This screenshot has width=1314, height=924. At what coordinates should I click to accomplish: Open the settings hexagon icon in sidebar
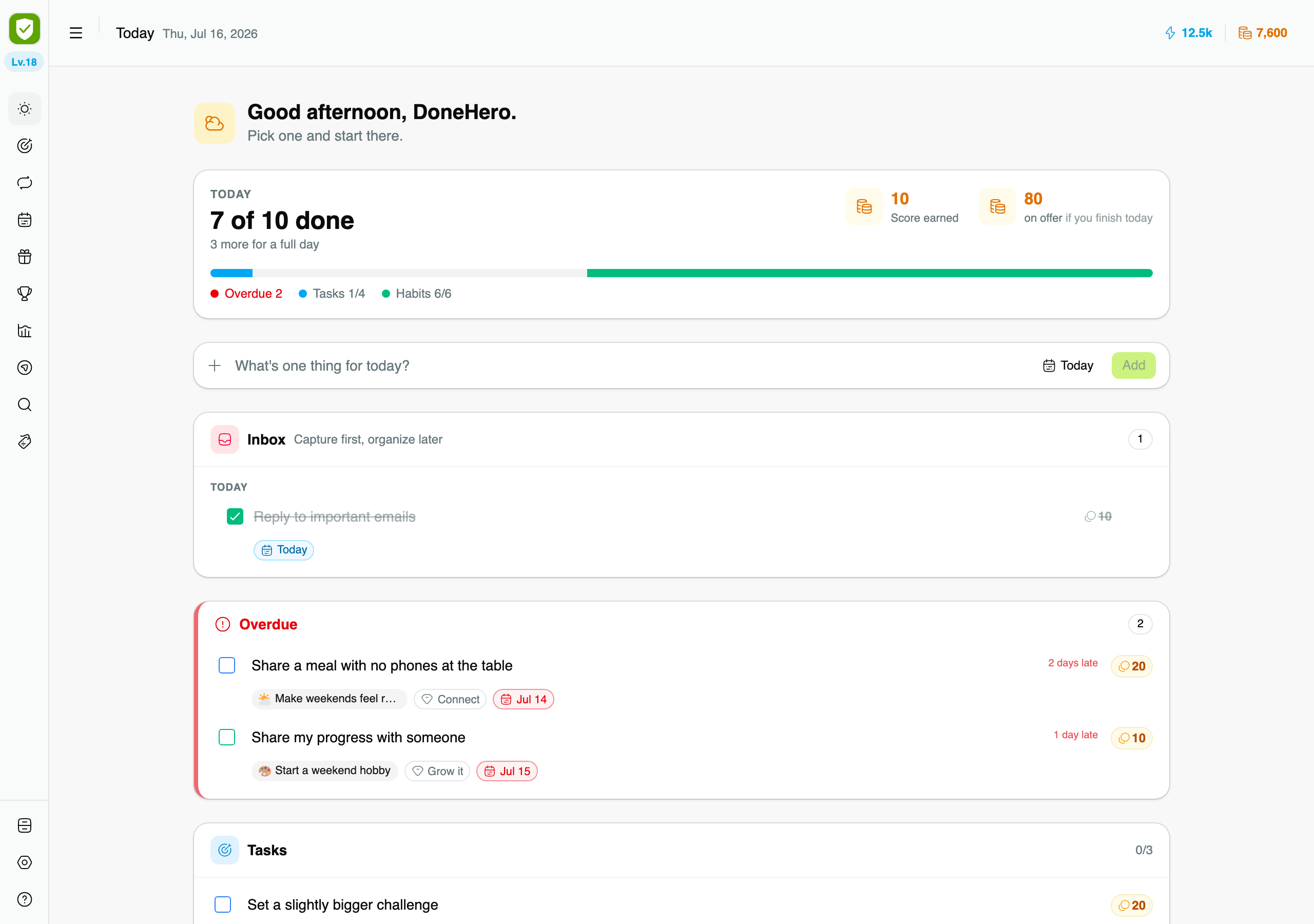coord(25,863)
